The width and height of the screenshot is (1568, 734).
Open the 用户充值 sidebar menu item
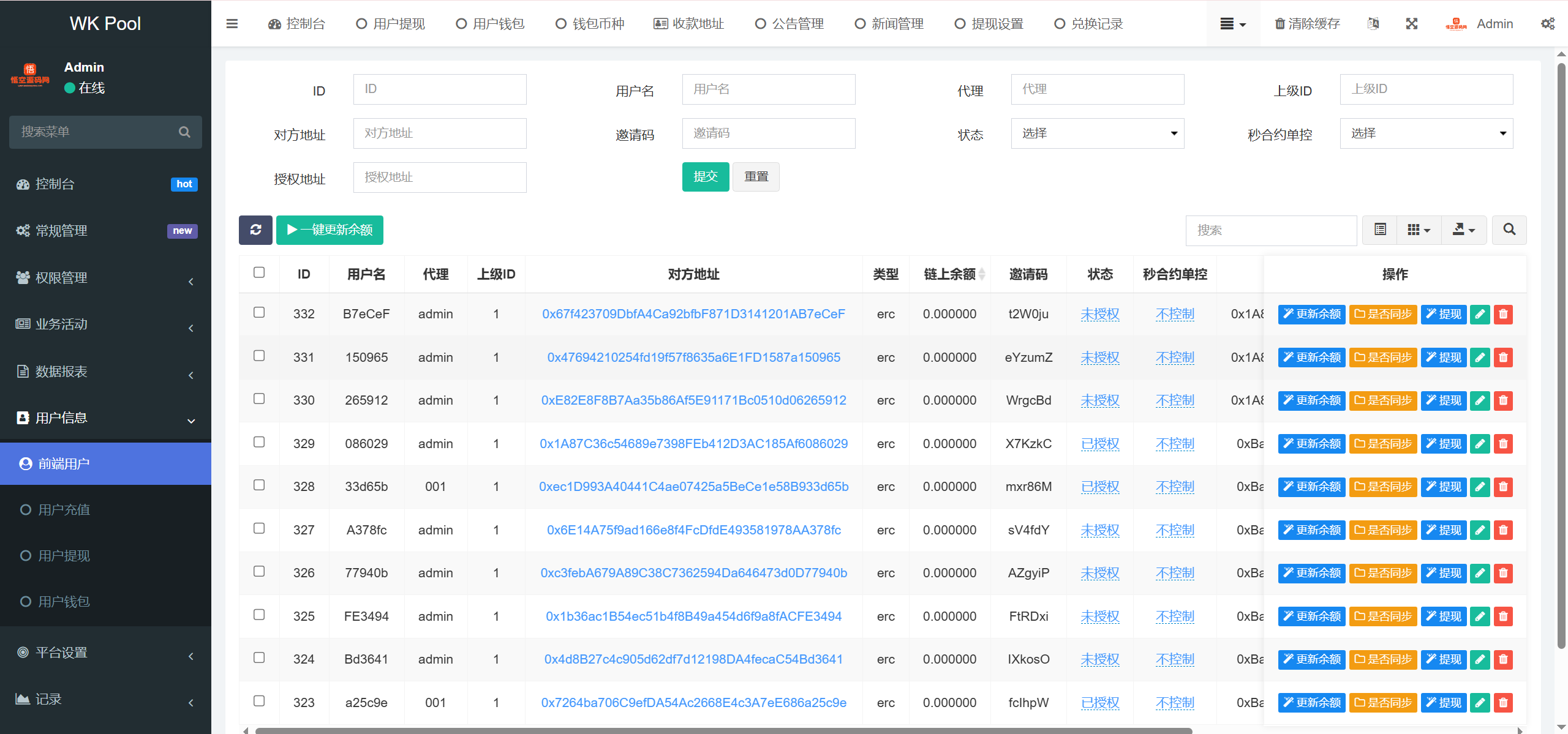tap(64, 510)
